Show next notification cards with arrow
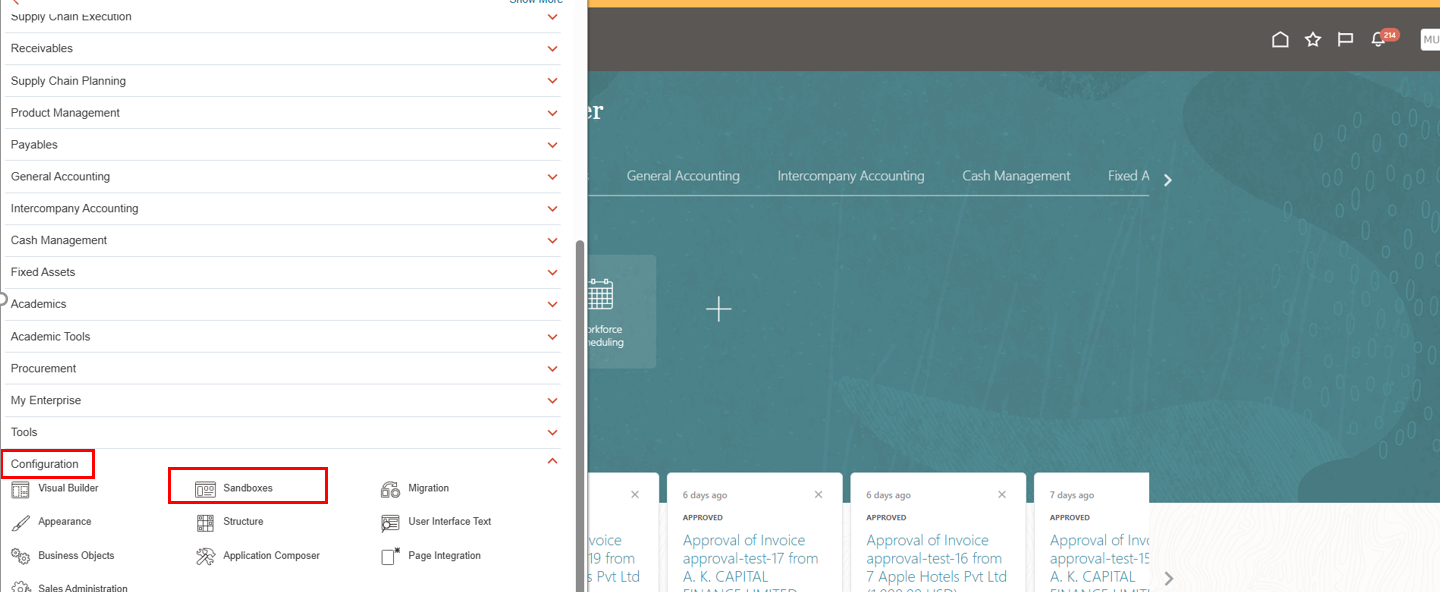Image resolution: width=1440 pixels, height=592 pixels. point(1169,578)
